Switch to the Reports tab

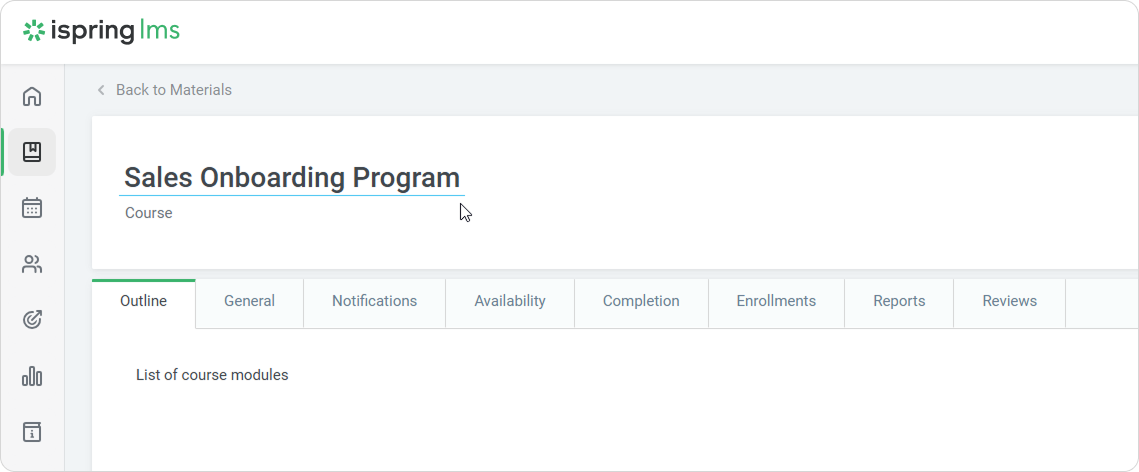899,301
